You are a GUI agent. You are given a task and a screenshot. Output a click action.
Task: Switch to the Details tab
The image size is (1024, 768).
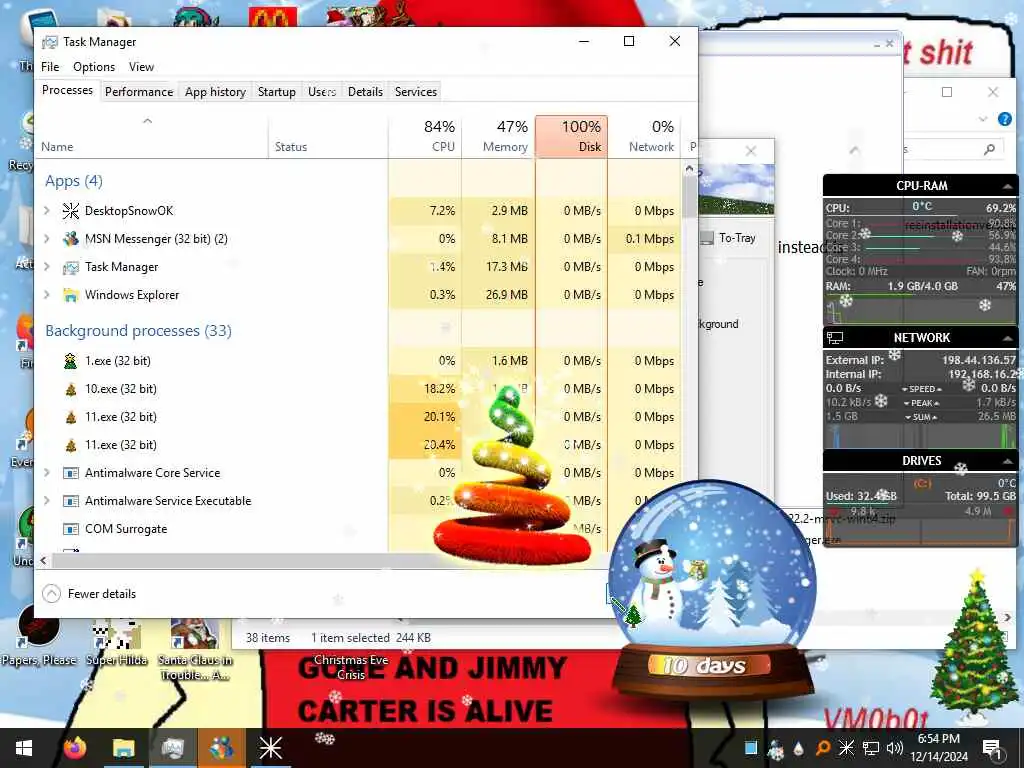[x=365, y=91]
